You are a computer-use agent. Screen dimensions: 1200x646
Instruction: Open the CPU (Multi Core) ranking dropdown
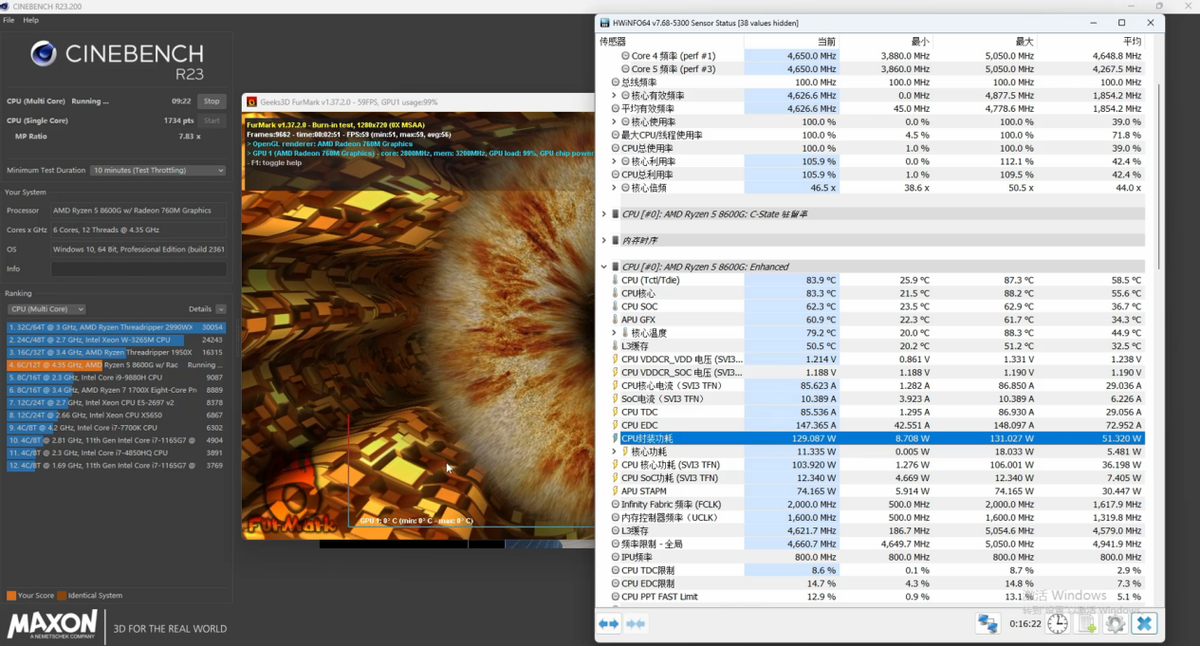(x=46, y=310)
